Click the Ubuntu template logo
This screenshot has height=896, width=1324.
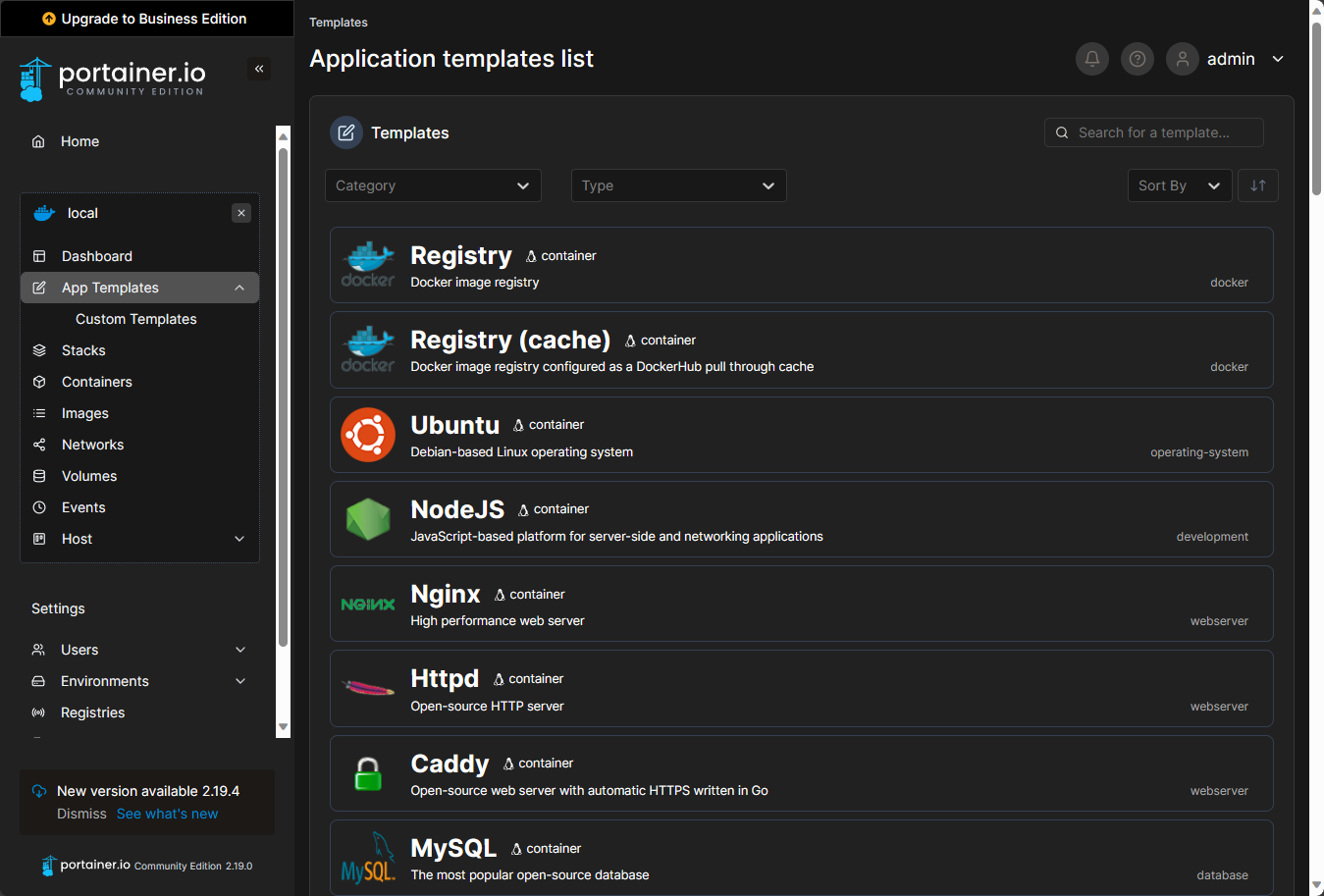368,435
